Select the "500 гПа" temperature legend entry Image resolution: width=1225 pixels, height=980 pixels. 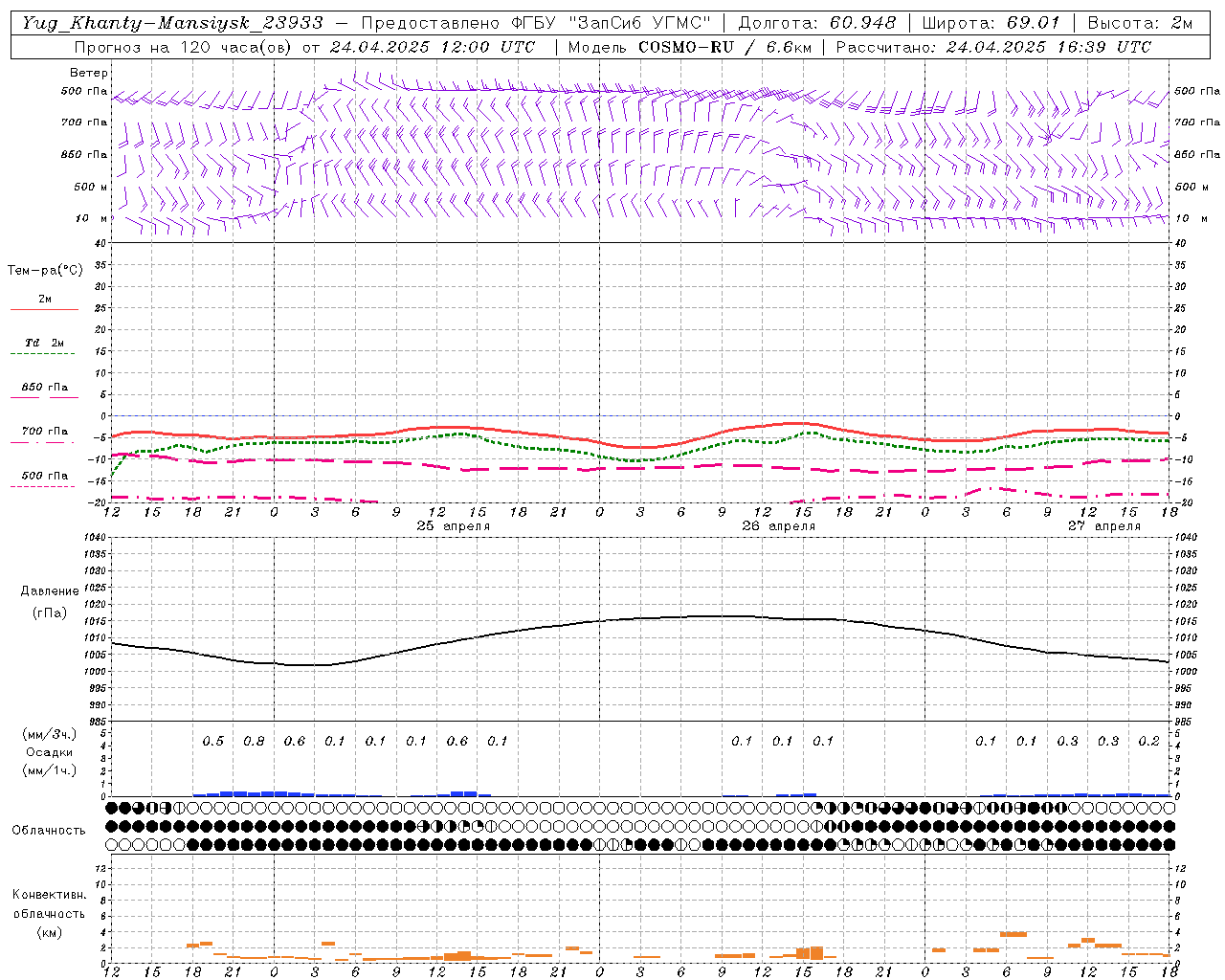tap(45, 476)
